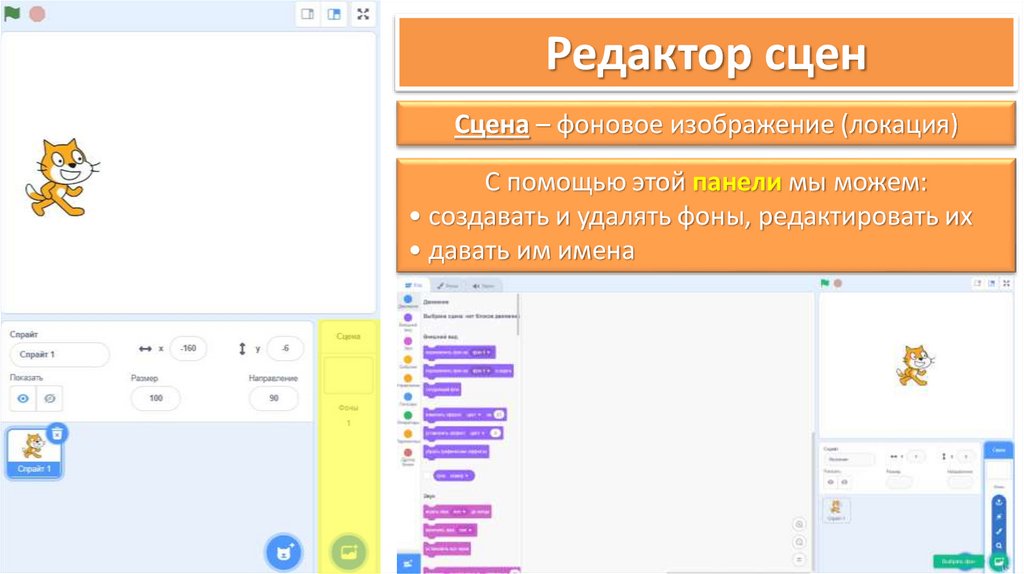Zoom out the scripts workspace

coord(799,542)
